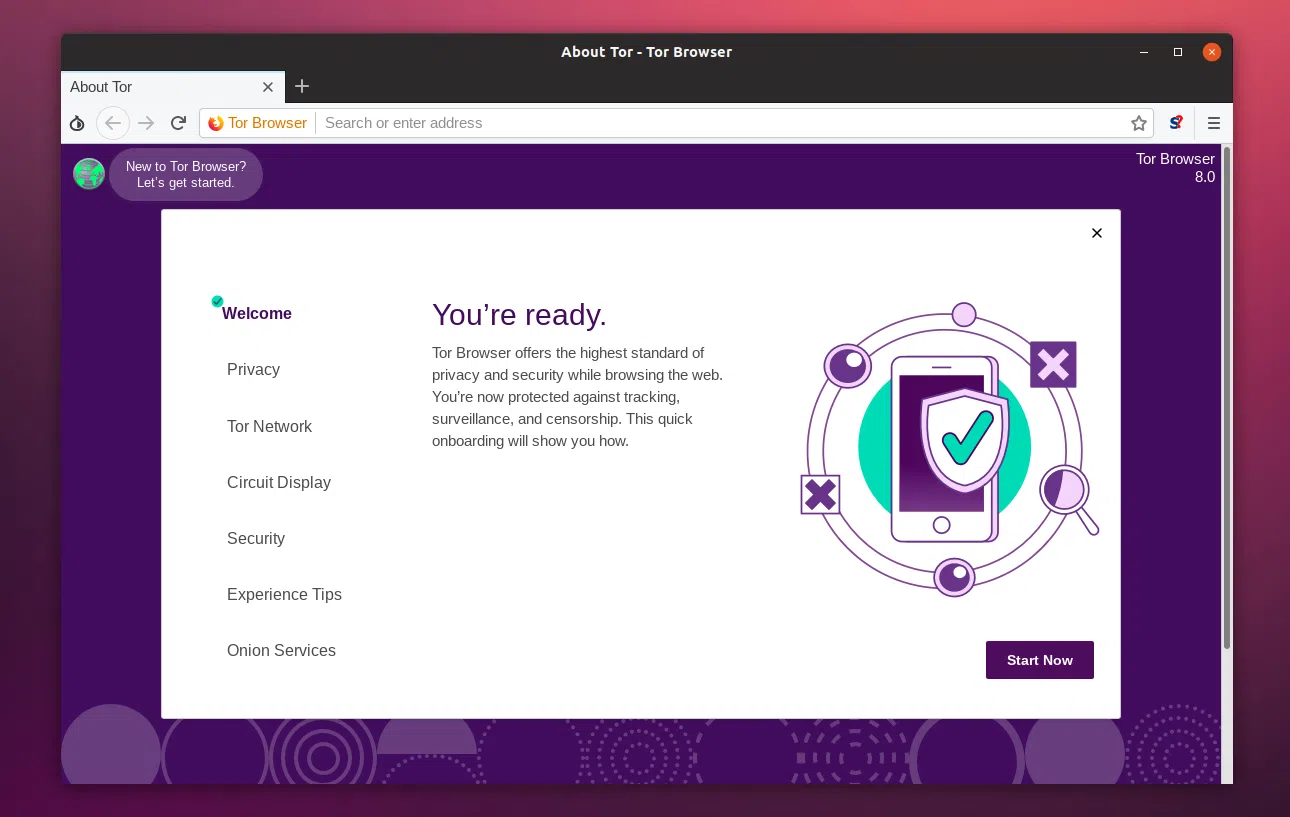Screen dimensions: 1290x817
Task: Click the Tor onion button in toolbar
Action: (x=77, y=123)
